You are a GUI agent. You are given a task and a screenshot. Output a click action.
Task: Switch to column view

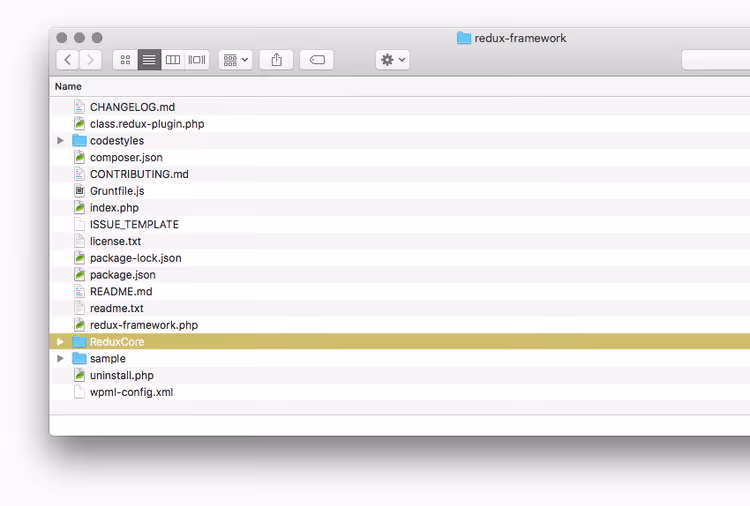click(173, 60)
